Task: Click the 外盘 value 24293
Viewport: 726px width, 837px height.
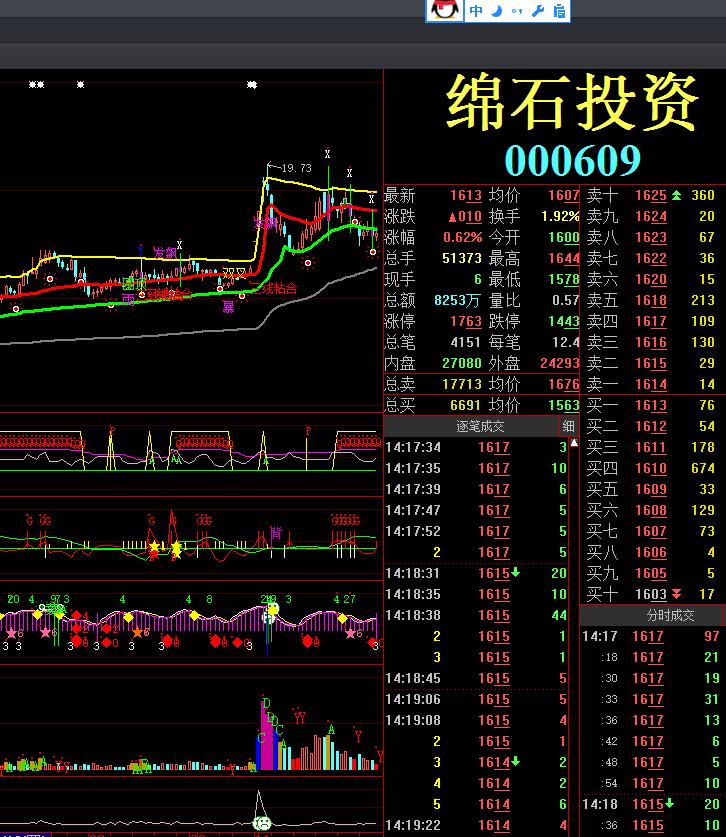Action: [560, 364]
